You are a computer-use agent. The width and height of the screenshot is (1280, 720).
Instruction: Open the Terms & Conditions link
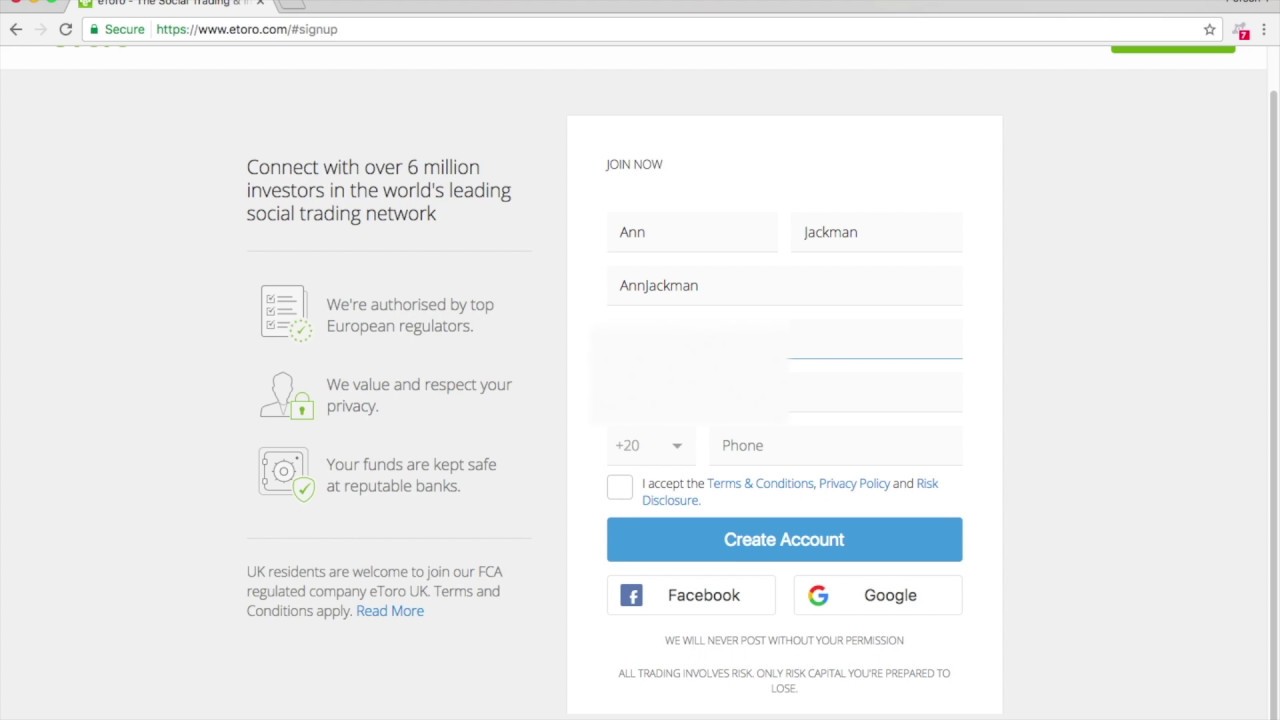pyautogui.click(x=760, y=484)
